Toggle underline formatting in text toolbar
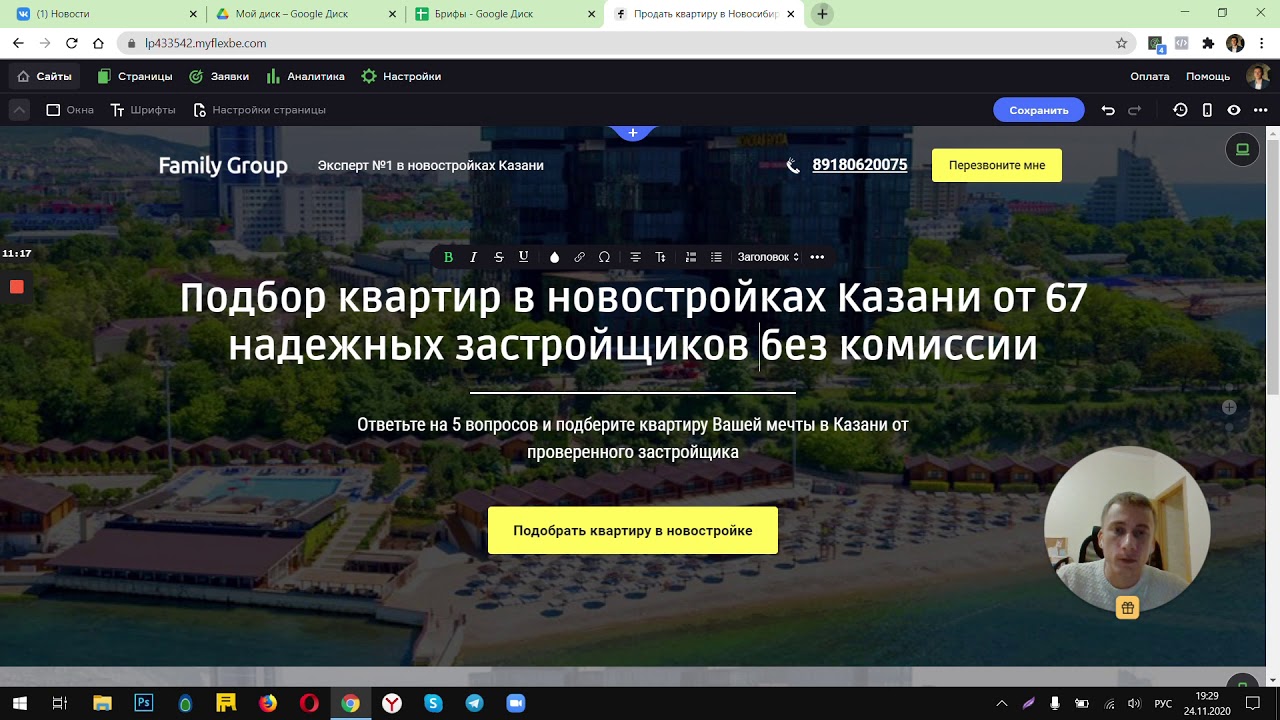Viewport: 1280px width, 720px height. [x=523, y=257]
